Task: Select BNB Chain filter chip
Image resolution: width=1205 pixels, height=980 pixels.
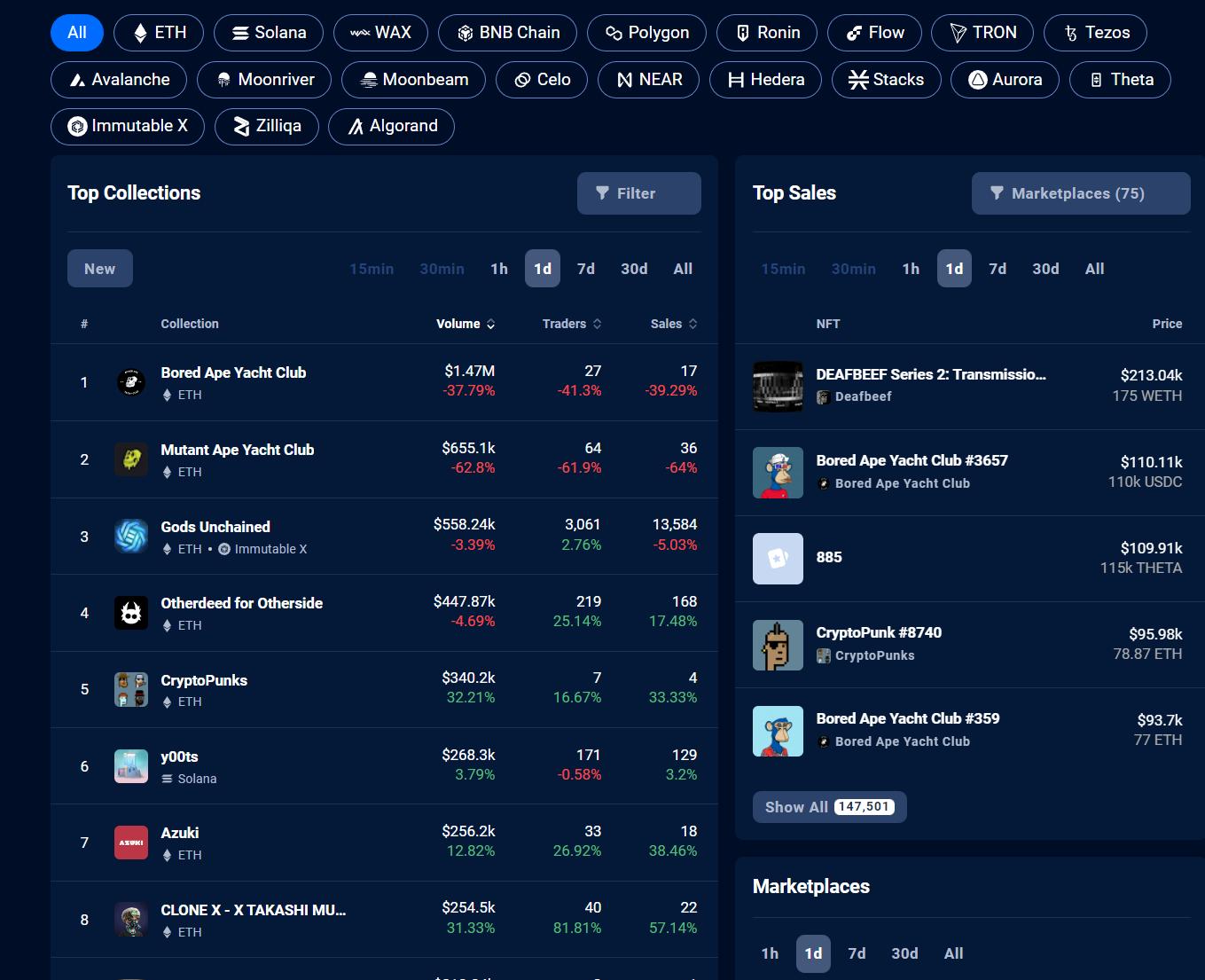Action: click(x=507, y=33)
